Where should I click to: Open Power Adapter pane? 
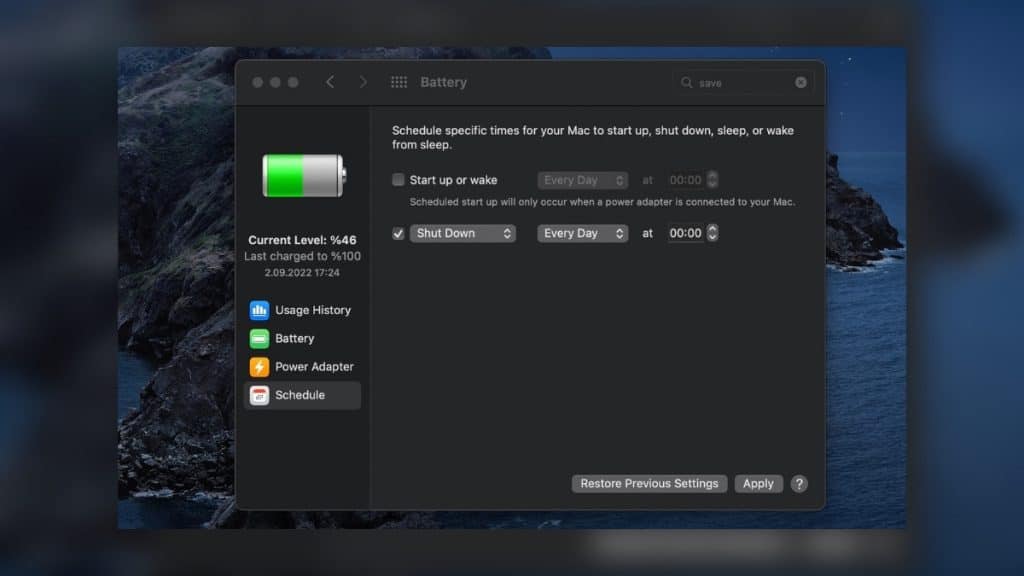pos(302,366)
